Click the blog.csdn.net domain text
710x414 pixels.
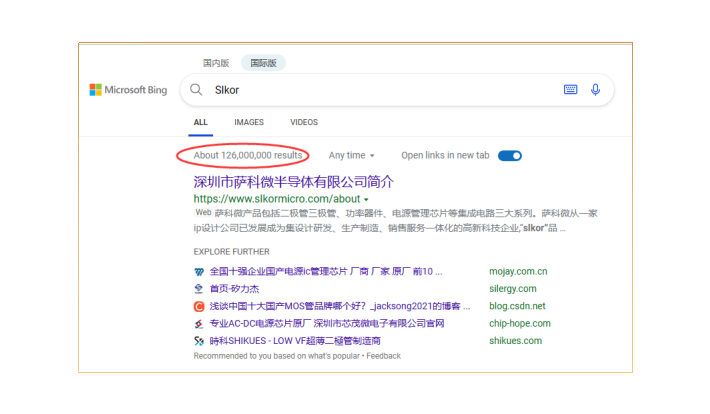[517, 306]
